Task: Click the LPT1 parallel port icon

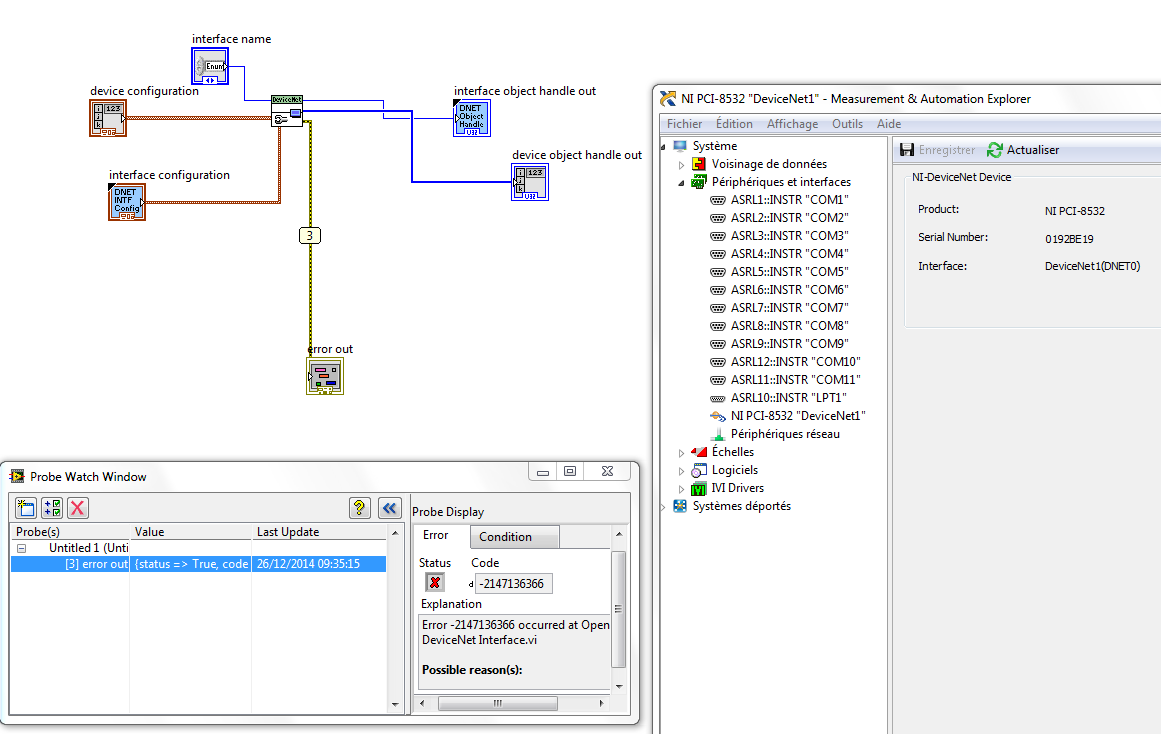Action: coord(717,398)
